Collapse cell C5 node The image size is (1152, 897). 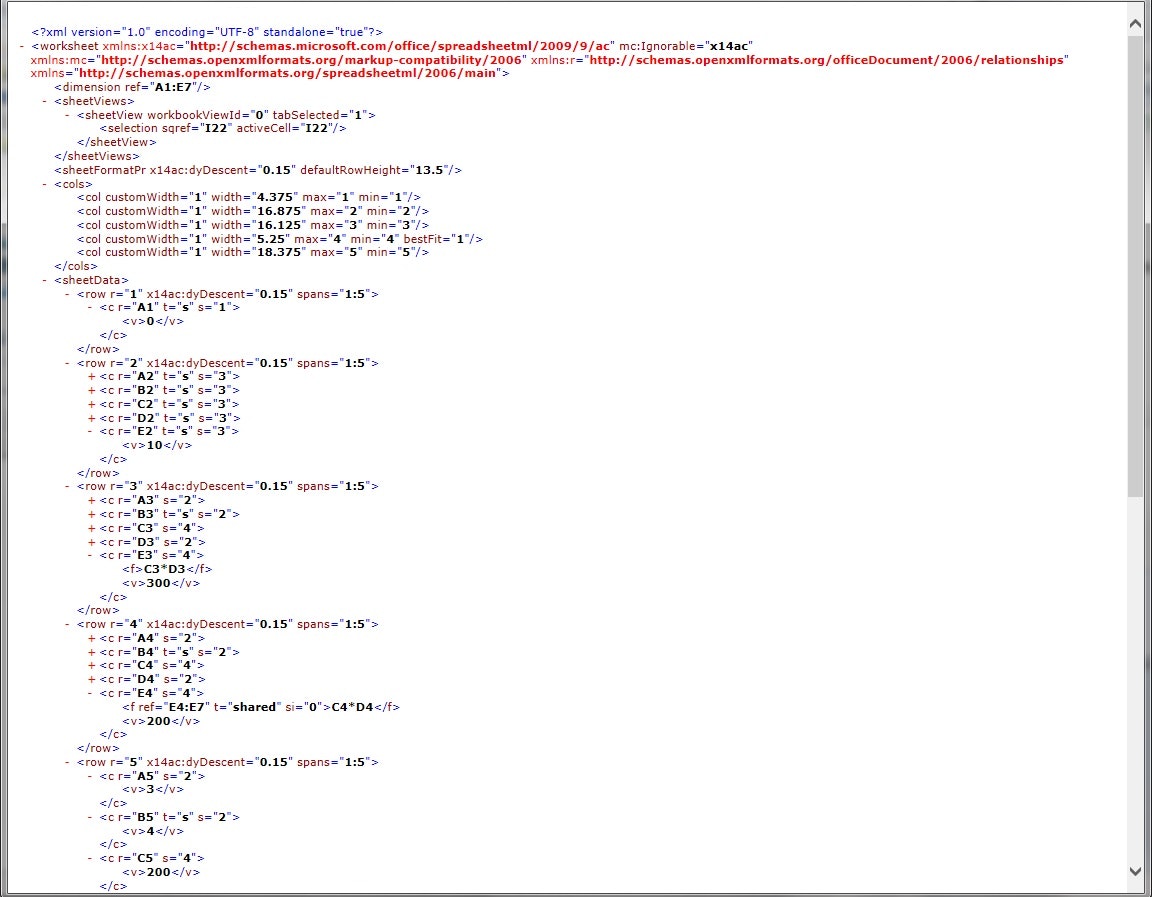click(x=90, y=859)
